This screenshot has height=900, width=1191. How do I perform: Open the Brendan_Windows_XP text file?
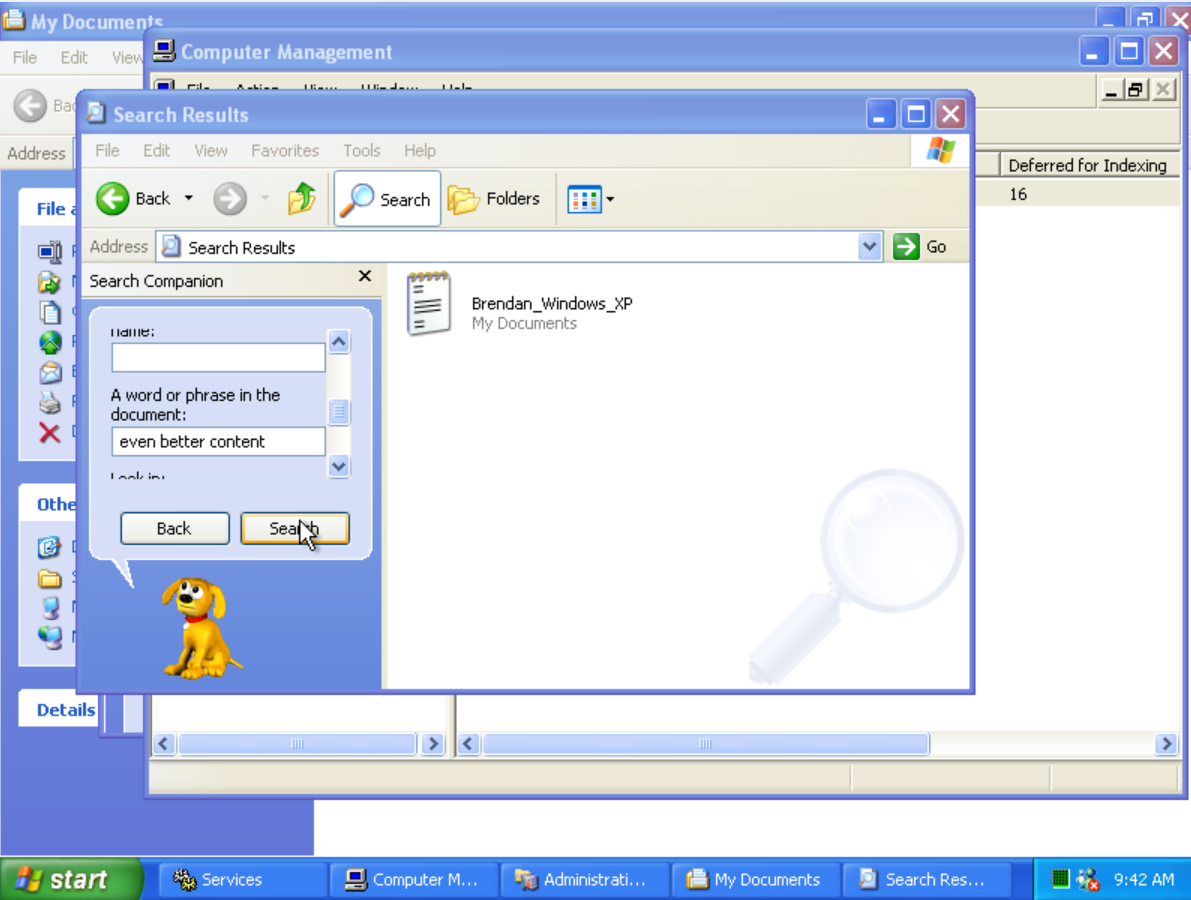(x=429, y=303)
